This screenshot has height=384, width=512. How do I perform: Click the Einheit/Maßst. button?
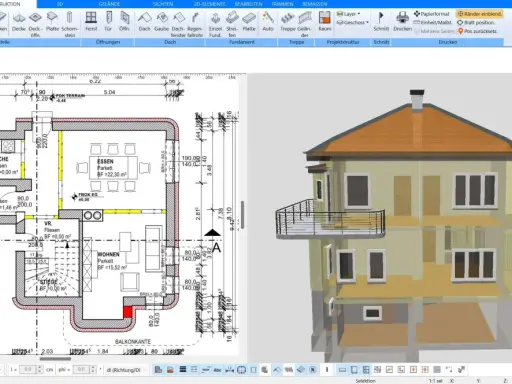pos(433,22)
